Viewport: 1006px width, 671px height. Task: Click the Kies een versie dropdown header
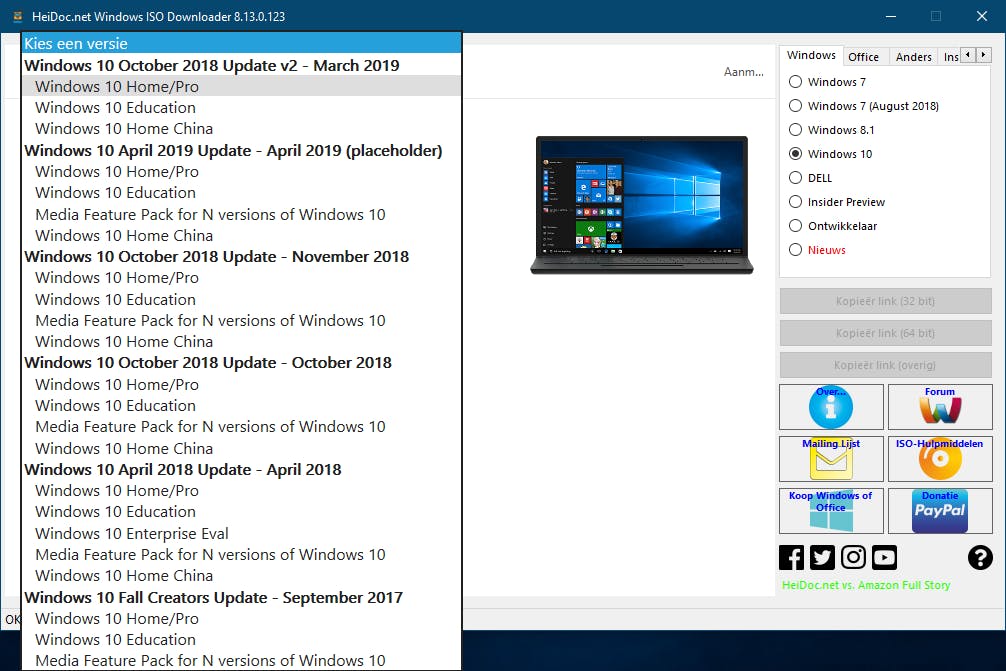241,44
